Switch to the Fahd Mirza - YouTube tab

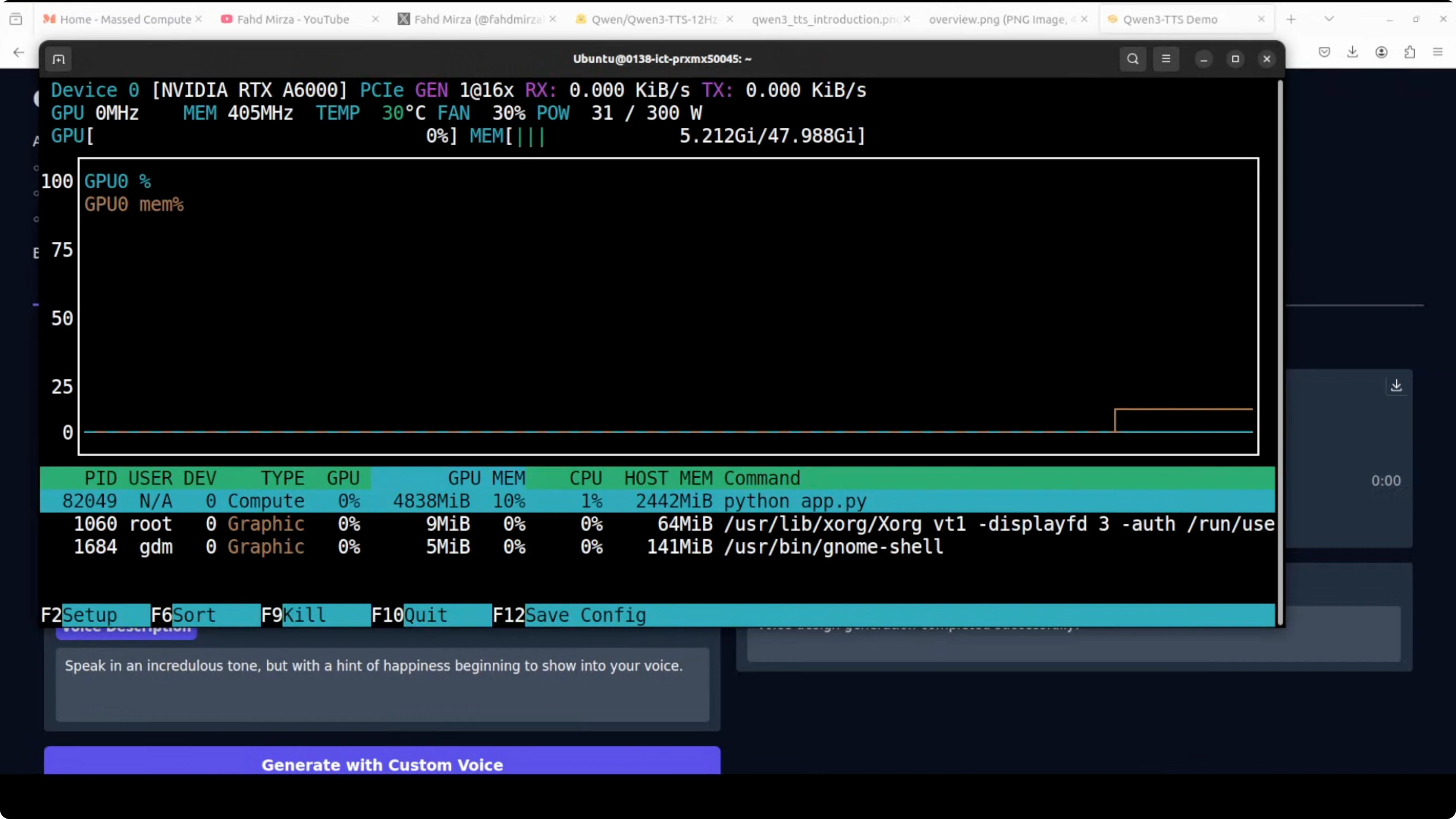coord(293,19)
